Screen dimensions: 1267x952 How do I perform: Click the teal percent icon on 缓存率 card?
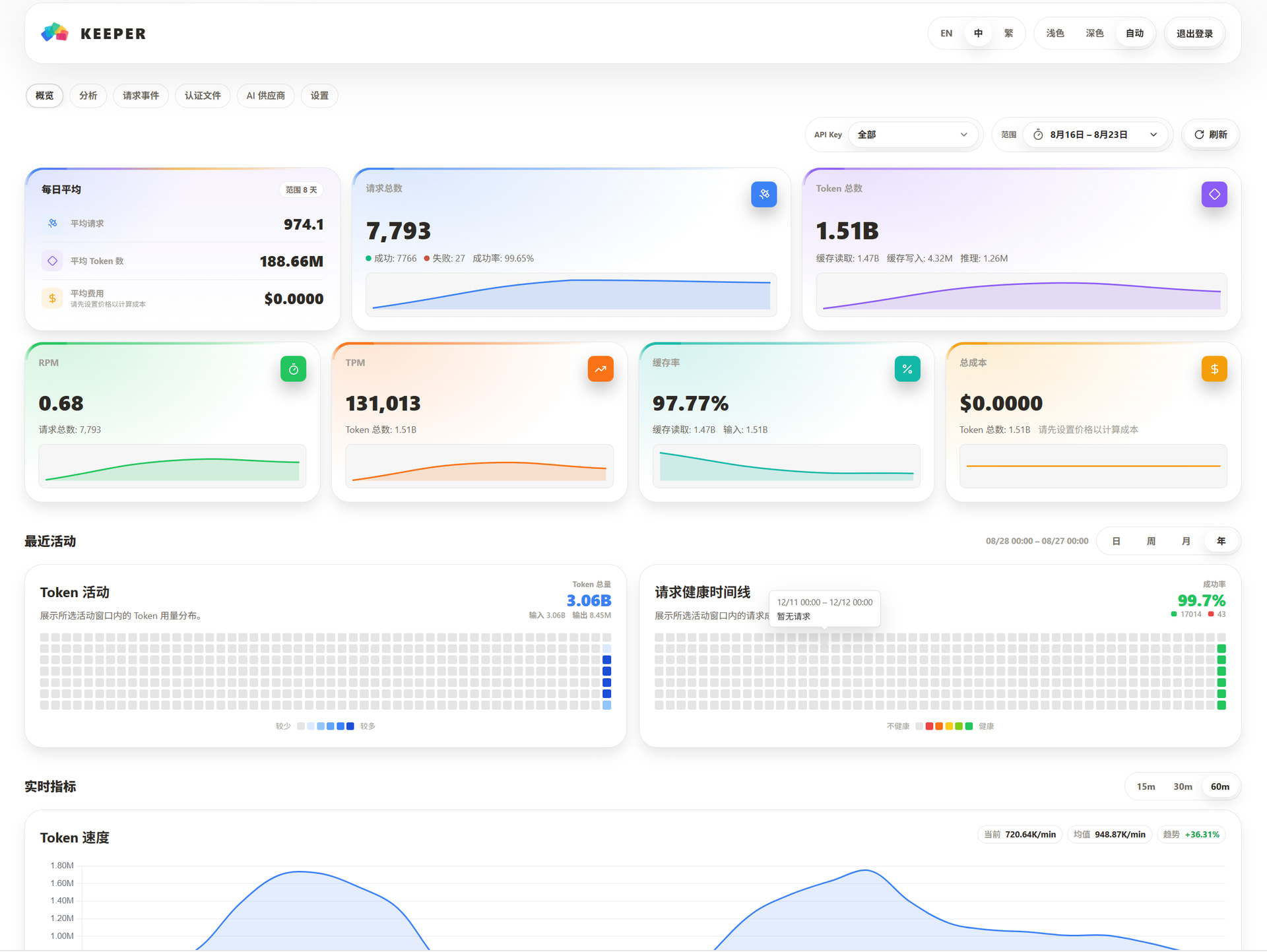(907, 369)
